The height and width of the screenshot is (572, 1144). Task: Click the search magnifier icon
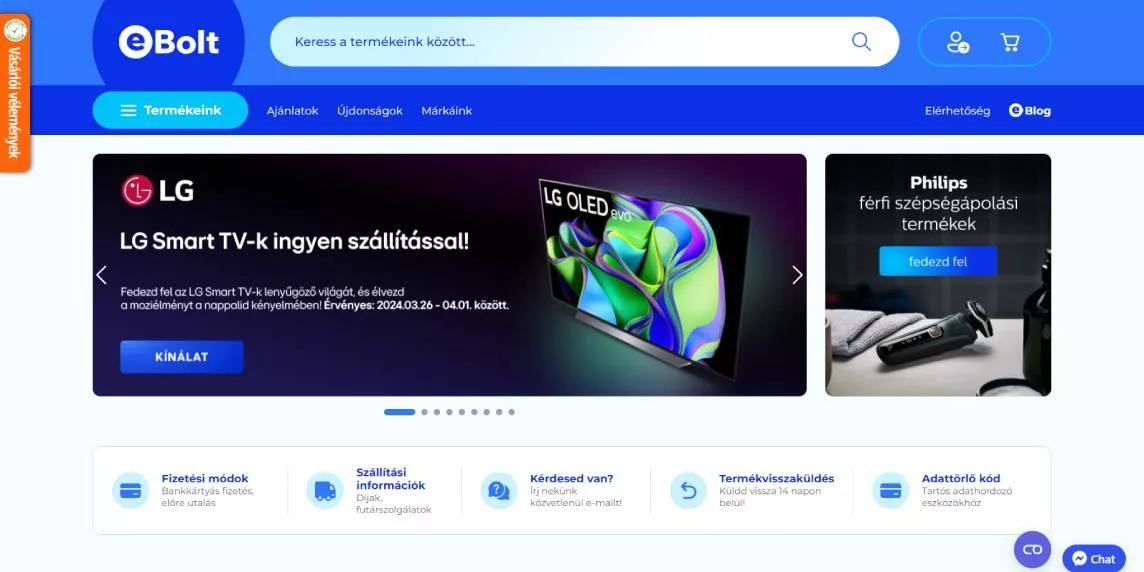pyautogui.click(x=862, y=42)
